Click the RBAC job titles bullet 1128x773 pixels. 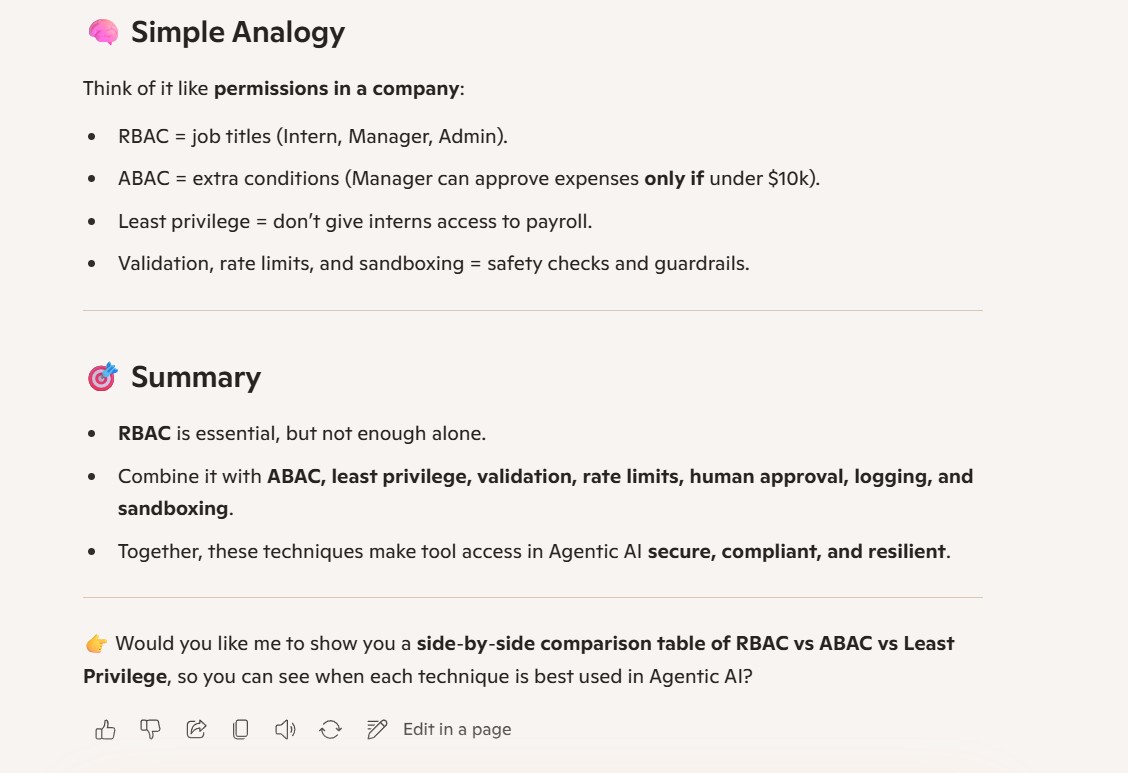coord(313,137)
